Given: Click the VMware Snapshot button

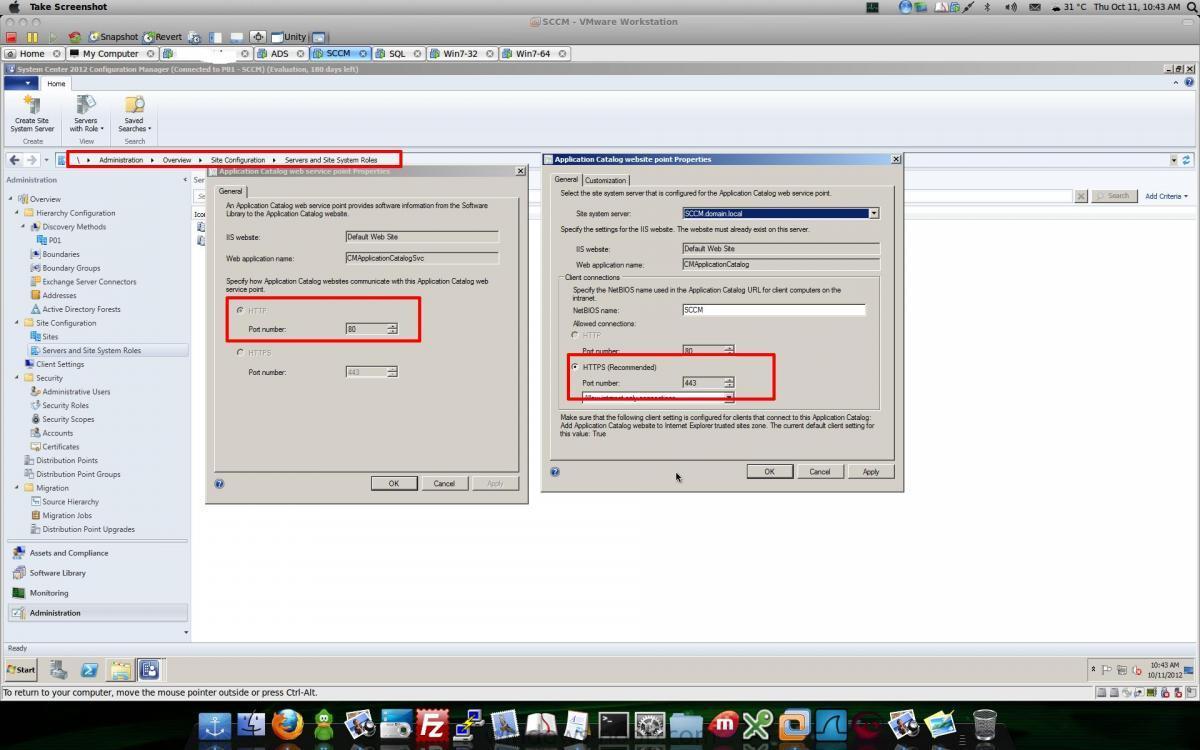Looking at the screenshot, I should [x=113, y=37].
